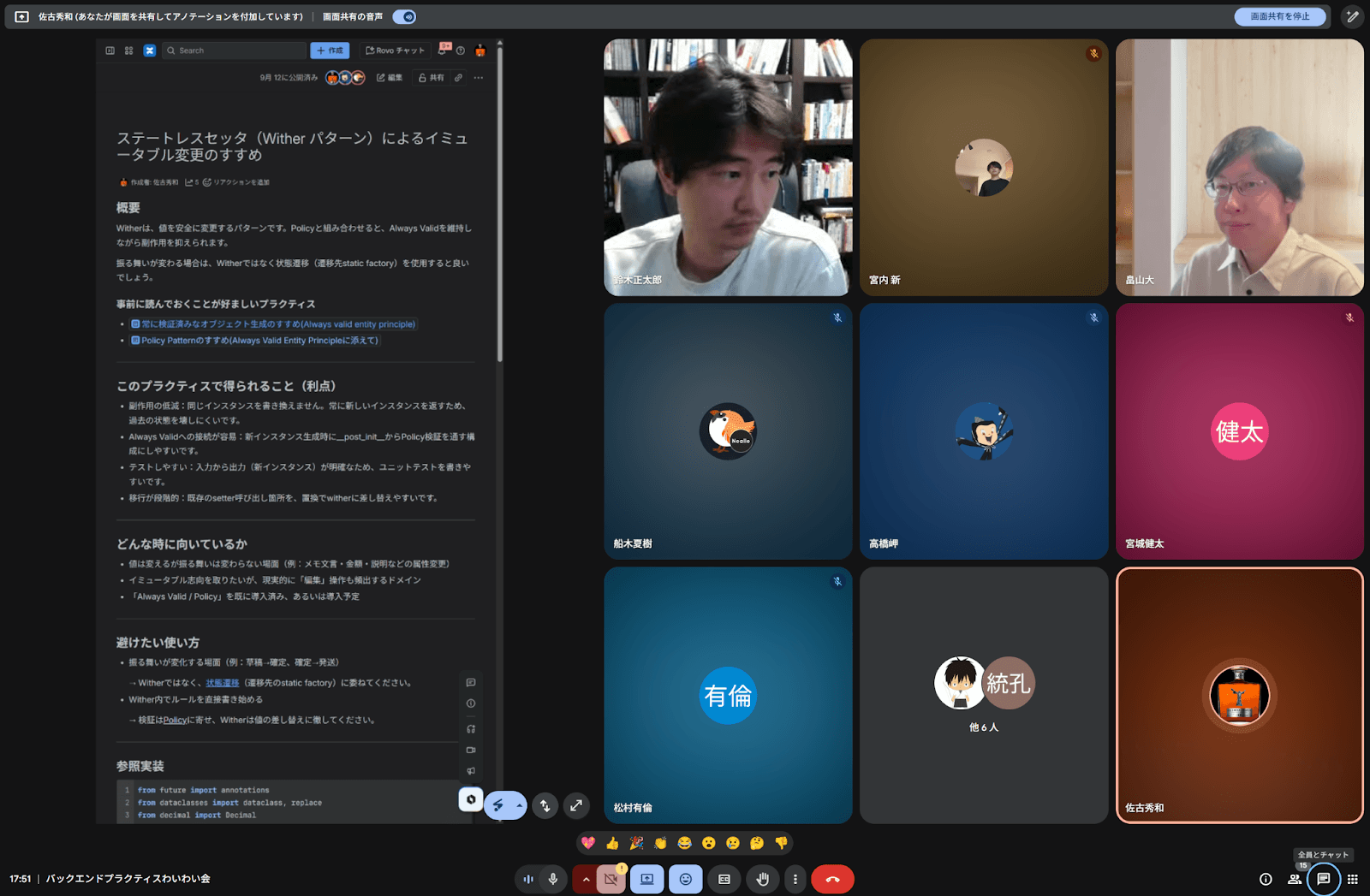Open the more options three-dot menu
Screen dimensions: 1370x896
point(795,879)
